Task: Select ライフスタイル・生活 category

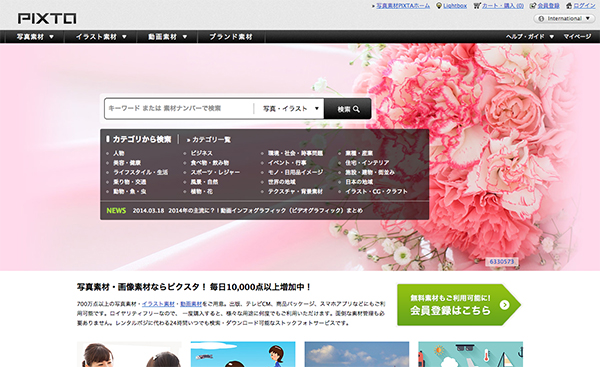Action: (x=140, y=172)
